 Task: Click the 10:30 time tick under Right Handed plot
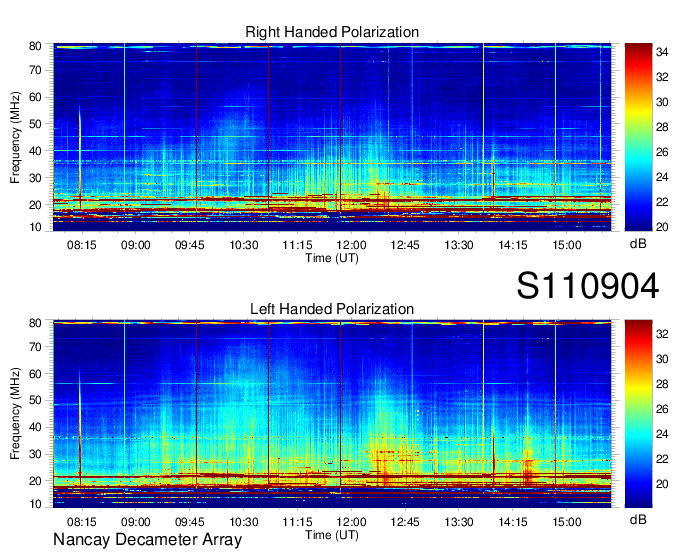click(244, 245)
